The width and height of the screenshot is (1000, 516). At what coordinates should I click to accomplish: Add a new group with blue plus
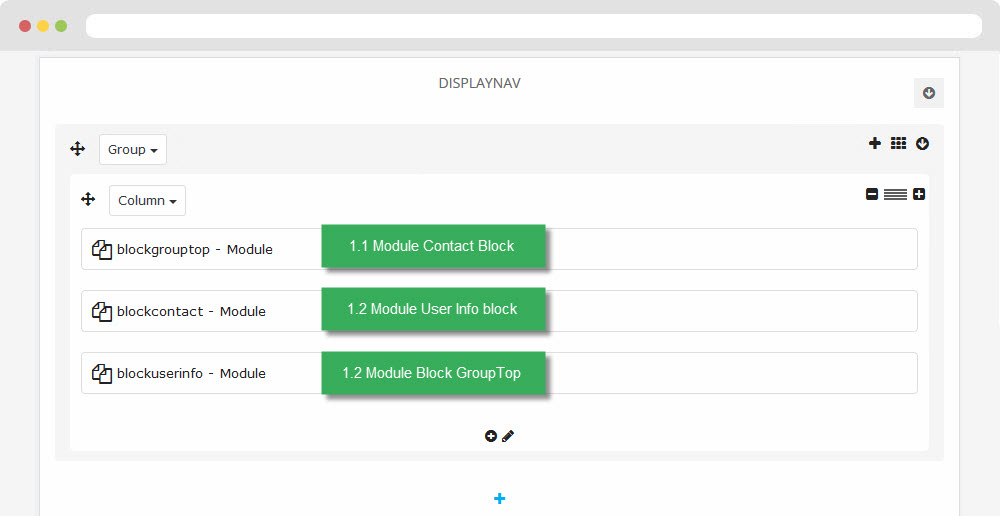(x=499, y=498)
